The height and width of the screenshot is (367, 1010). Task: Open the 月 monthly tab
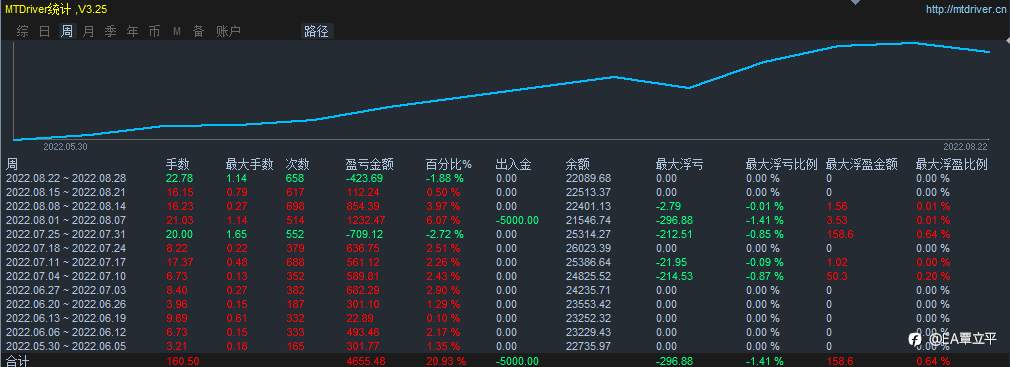[x=89, y=32]
